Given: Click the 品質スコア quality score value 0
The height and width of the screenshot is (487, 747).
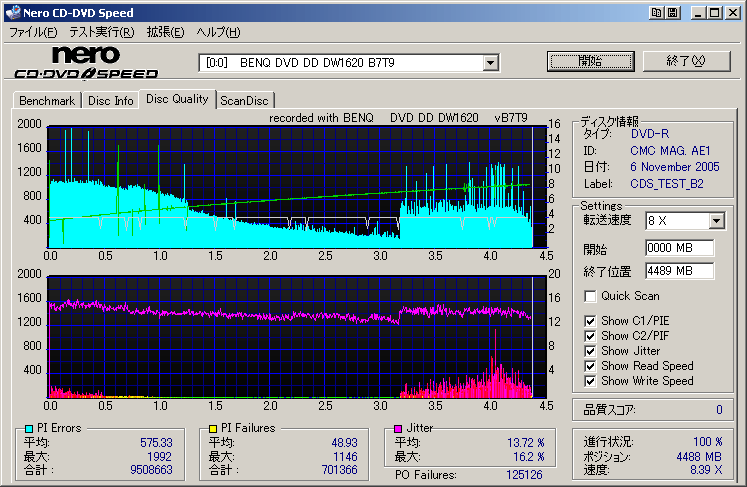Looking at the screenshot, I should [719, 410].
